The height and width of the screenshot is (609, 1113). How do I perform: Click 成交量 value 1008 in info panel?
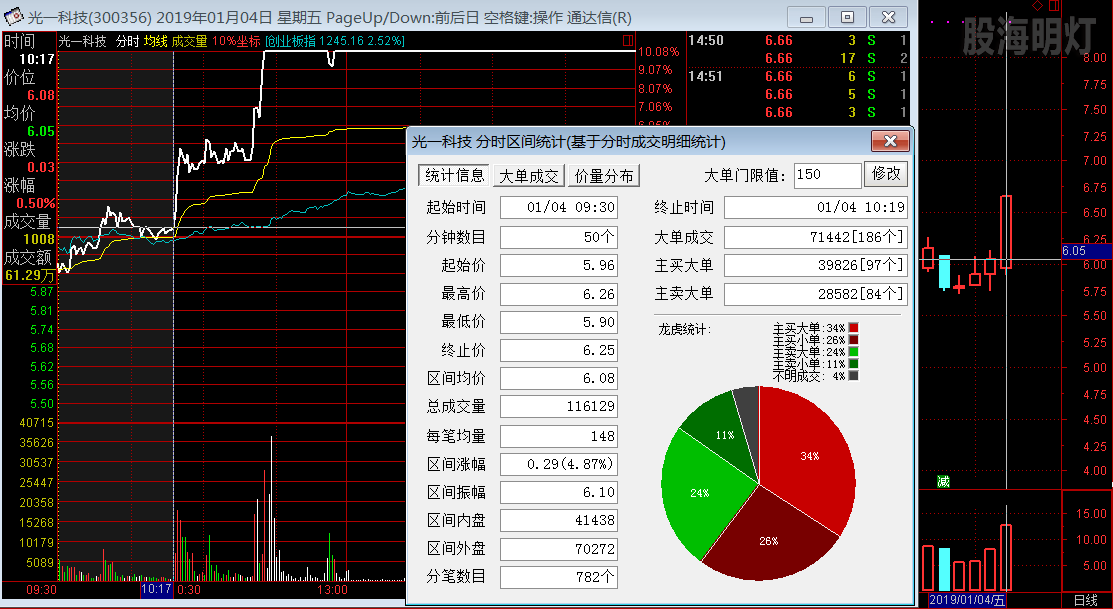pyautogui.click(x=40, y=239)
